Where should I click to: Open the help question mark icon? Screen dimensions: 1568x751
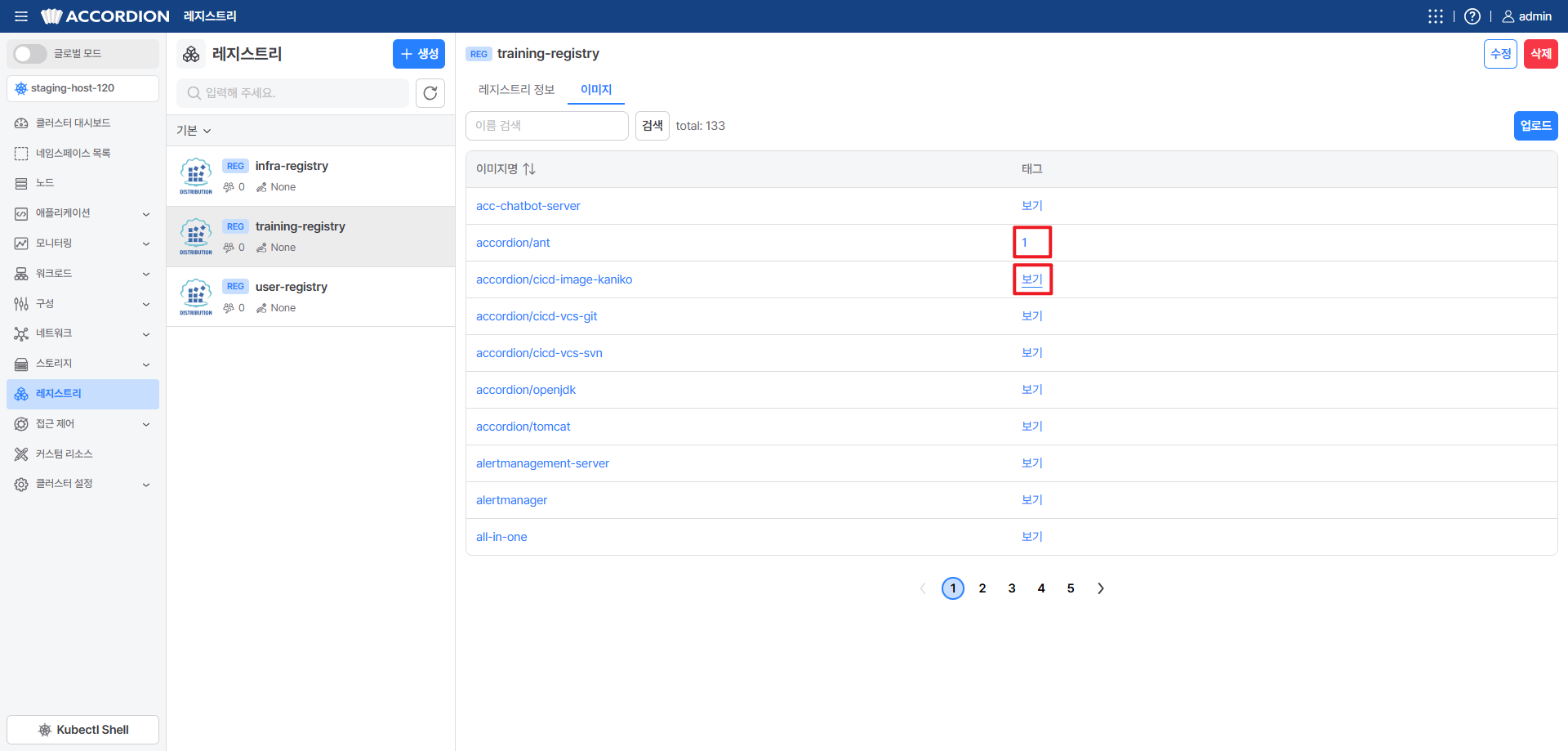coord(1472,16)
